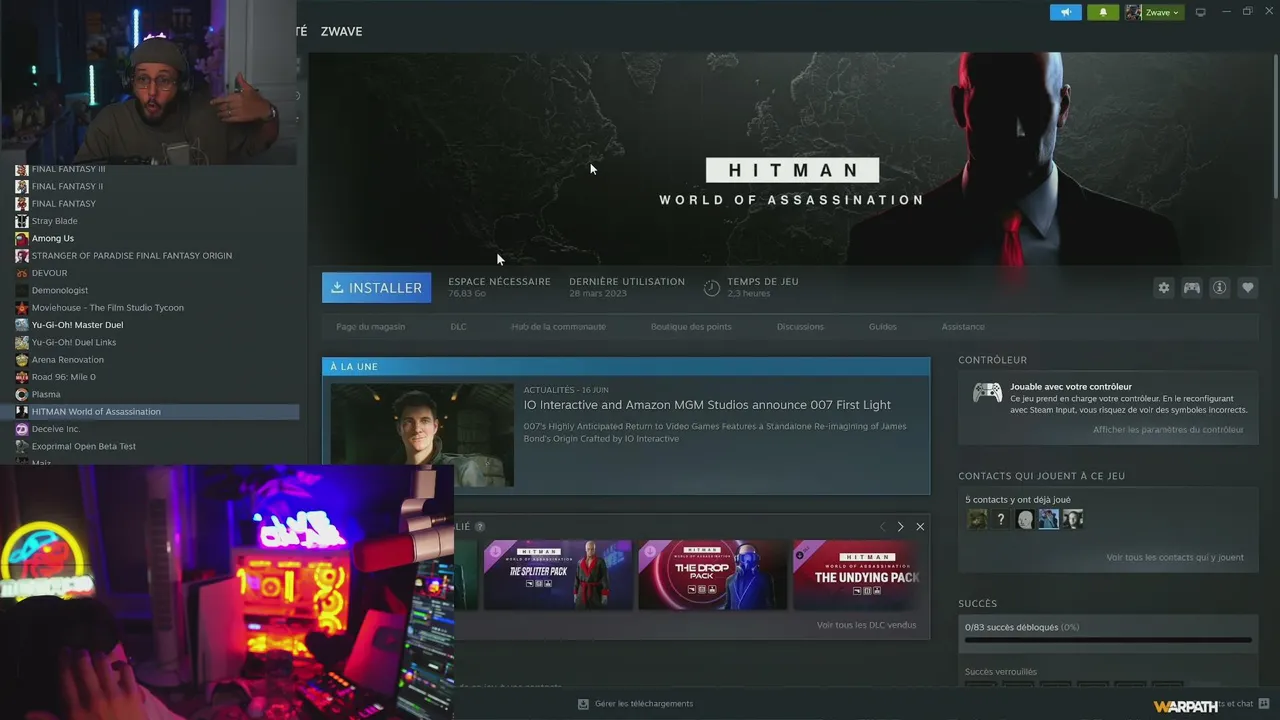Click the Among Us game icon

[22, 238]
